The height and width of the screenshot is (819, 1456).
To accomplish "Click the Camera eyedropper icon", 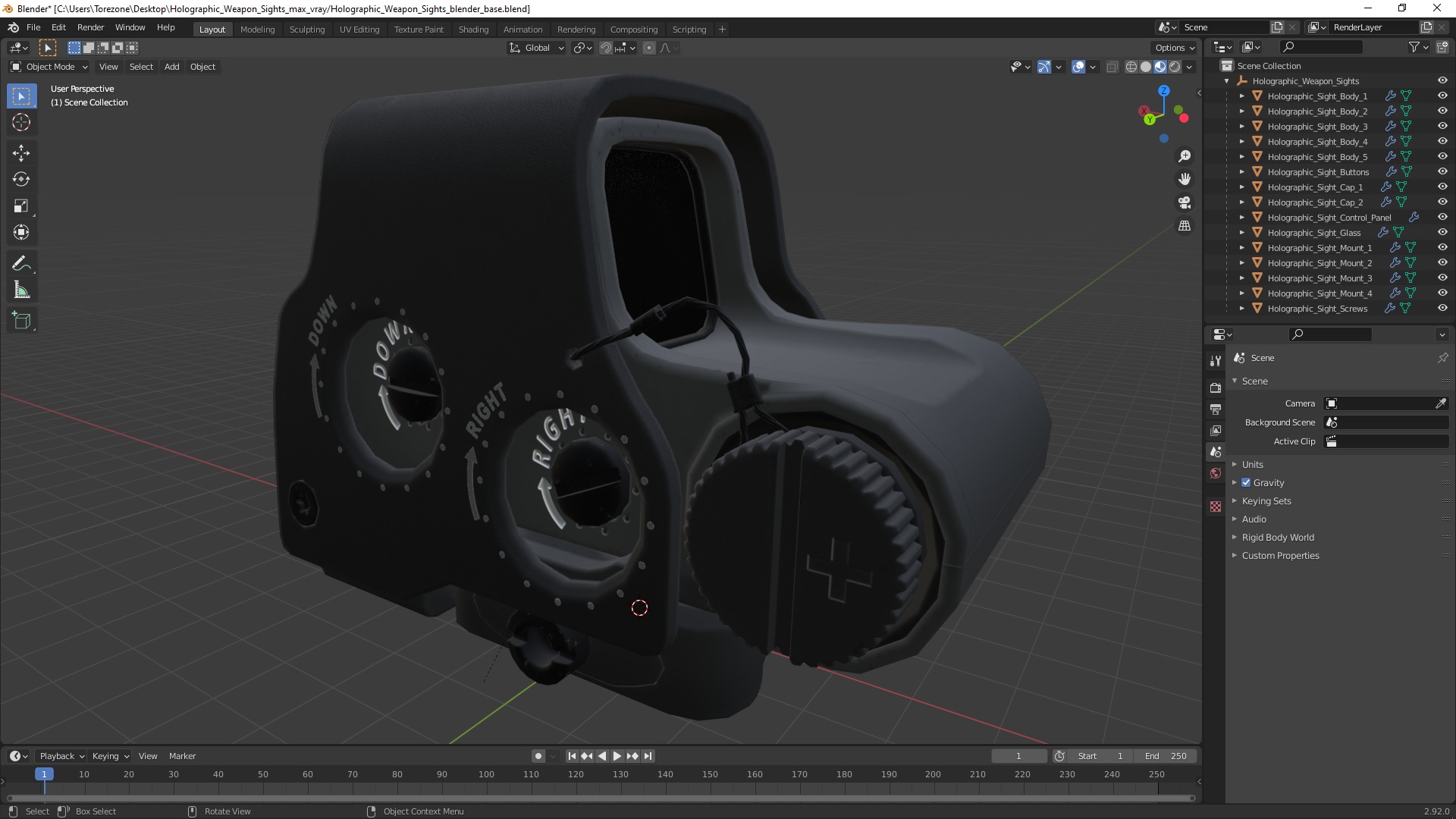I will tap(1441, 403).
